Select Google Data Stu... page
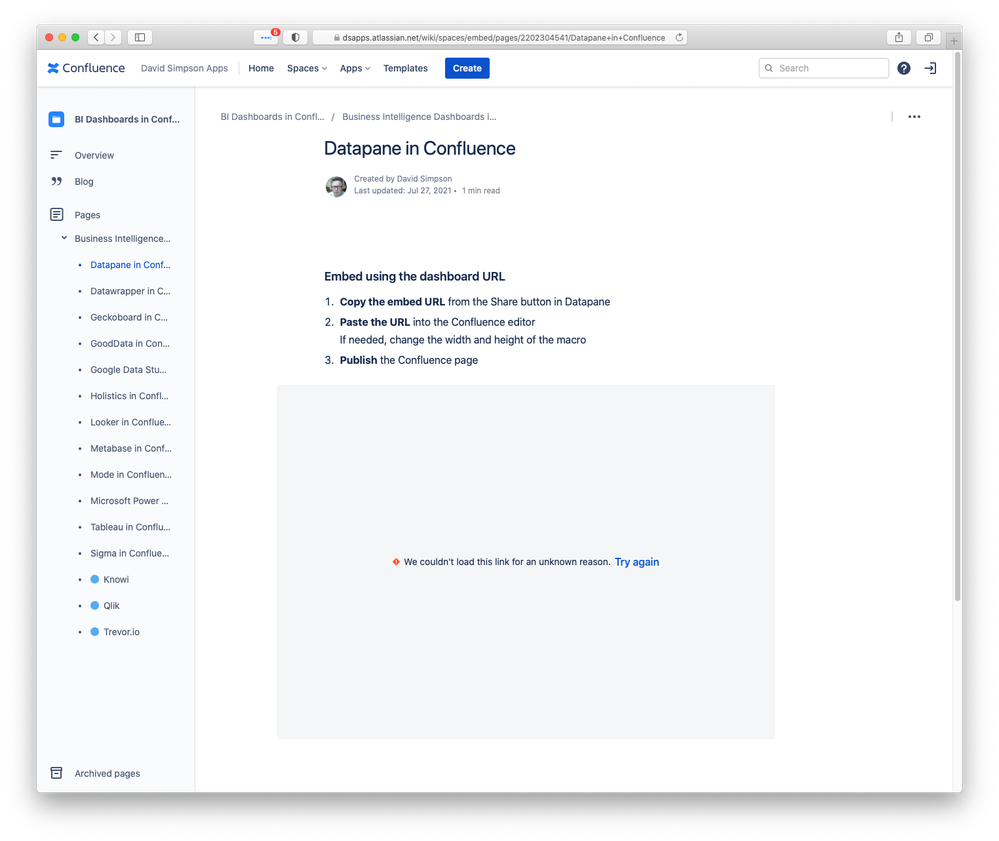Viewport: 999px width, 841px height. point(128,370)
